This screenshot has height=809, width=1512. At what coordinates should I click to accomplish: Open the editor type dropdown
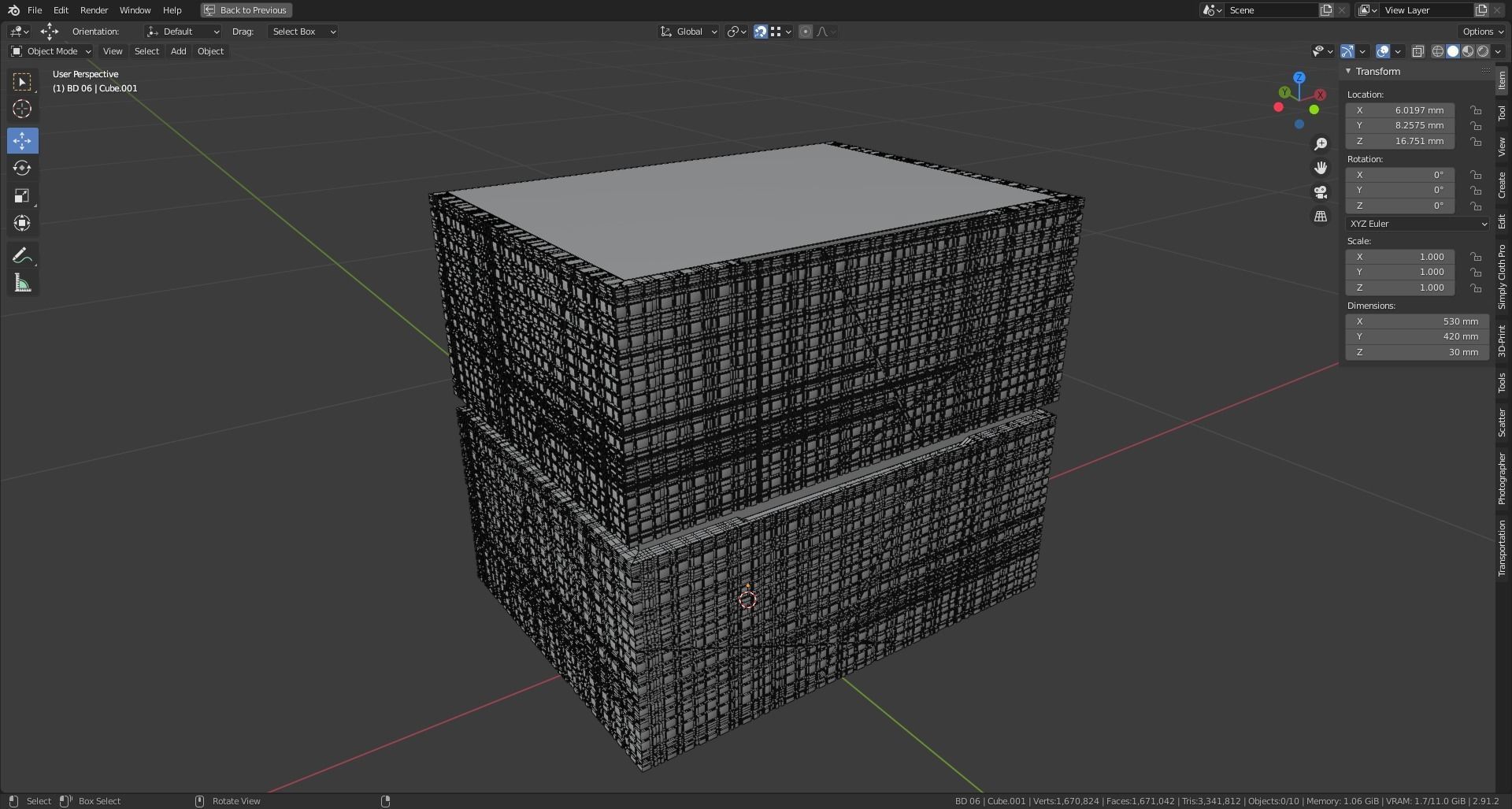point(19,32)
